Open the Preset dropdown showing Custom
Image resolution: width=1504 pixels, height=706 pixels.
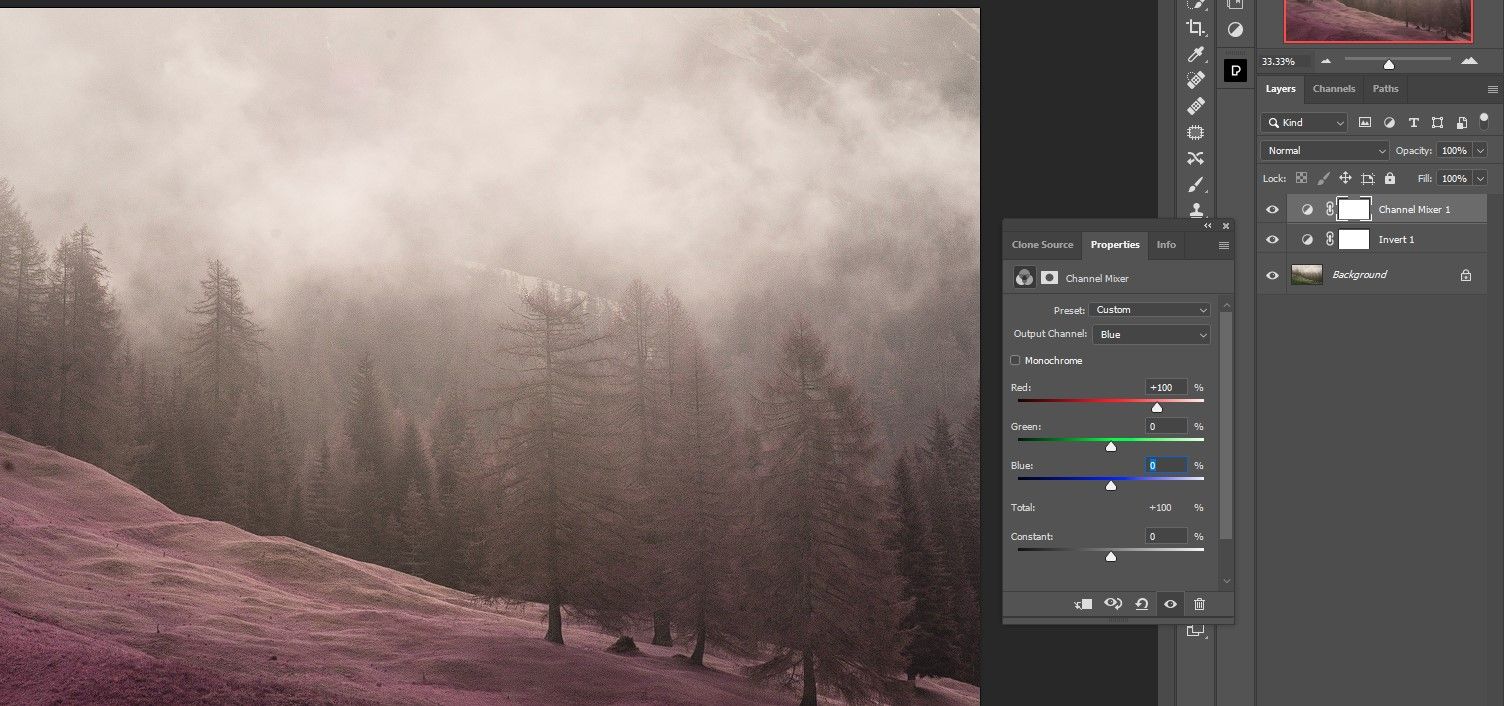(1150, 310)
